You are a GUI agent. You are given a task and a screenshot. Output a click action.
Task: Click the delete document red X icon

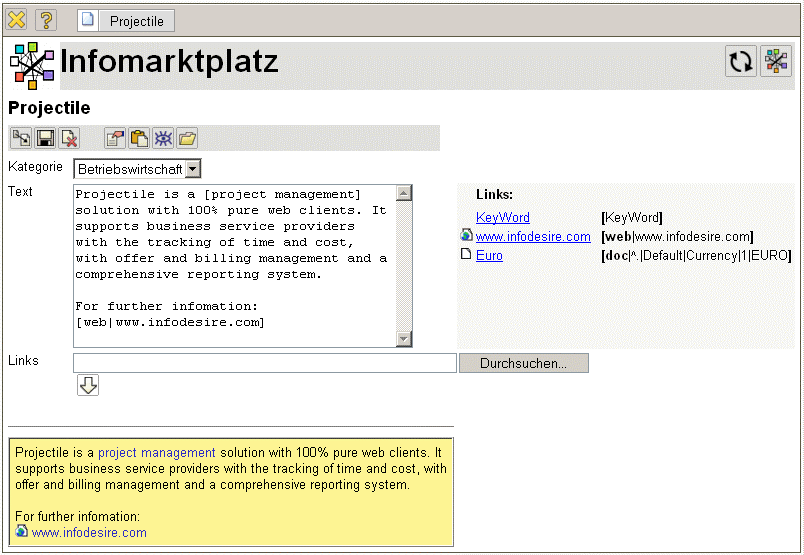coord(69,139)
